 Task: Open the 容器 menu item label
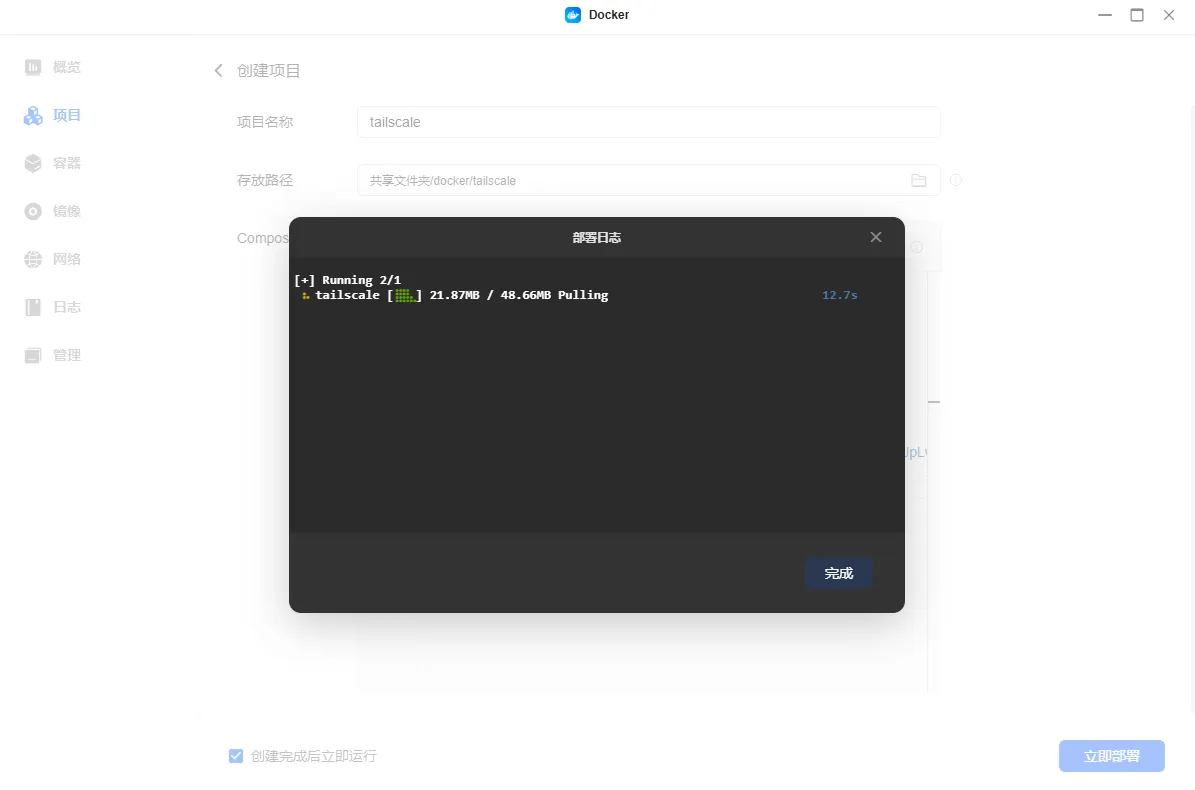(x=67, y=164)
